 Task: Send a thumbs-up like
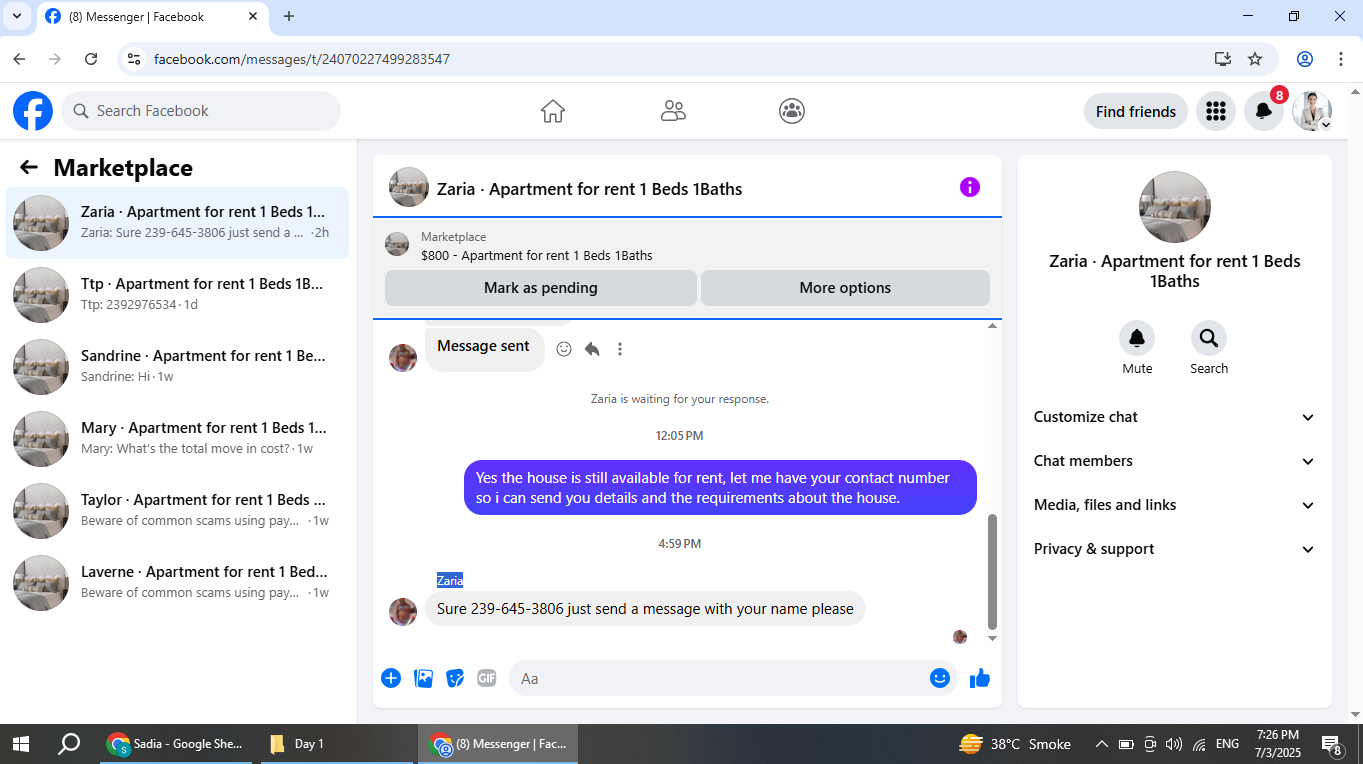click(x=980, y=678)
